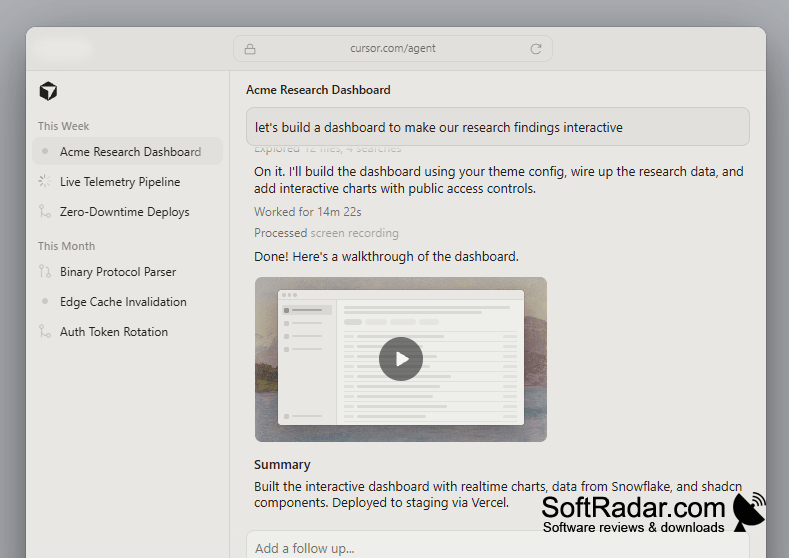Click the spinner icon beside Live Telemetry Pipeline
Screen dimensions: 789x558
click(45, 181)
